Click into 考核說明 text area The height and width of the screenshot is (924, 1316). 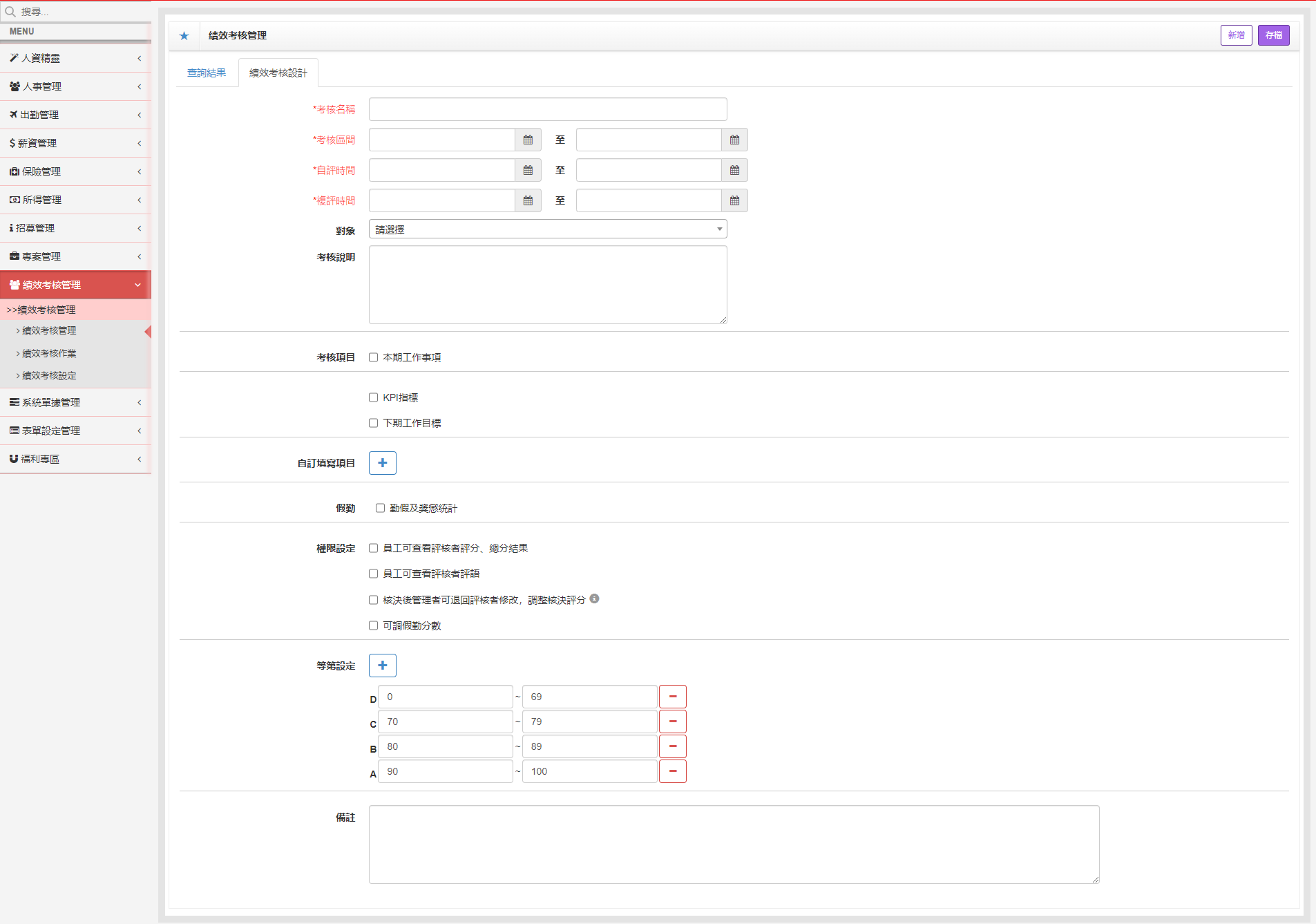coord(548,285)
